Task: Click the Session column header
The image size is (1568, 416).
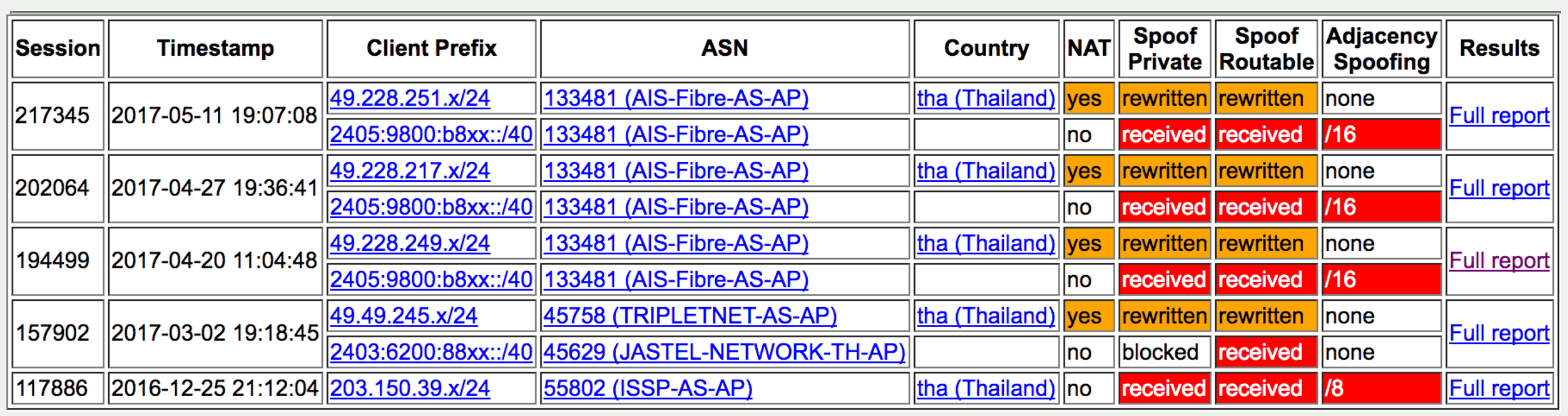Action: click(58, 49)
